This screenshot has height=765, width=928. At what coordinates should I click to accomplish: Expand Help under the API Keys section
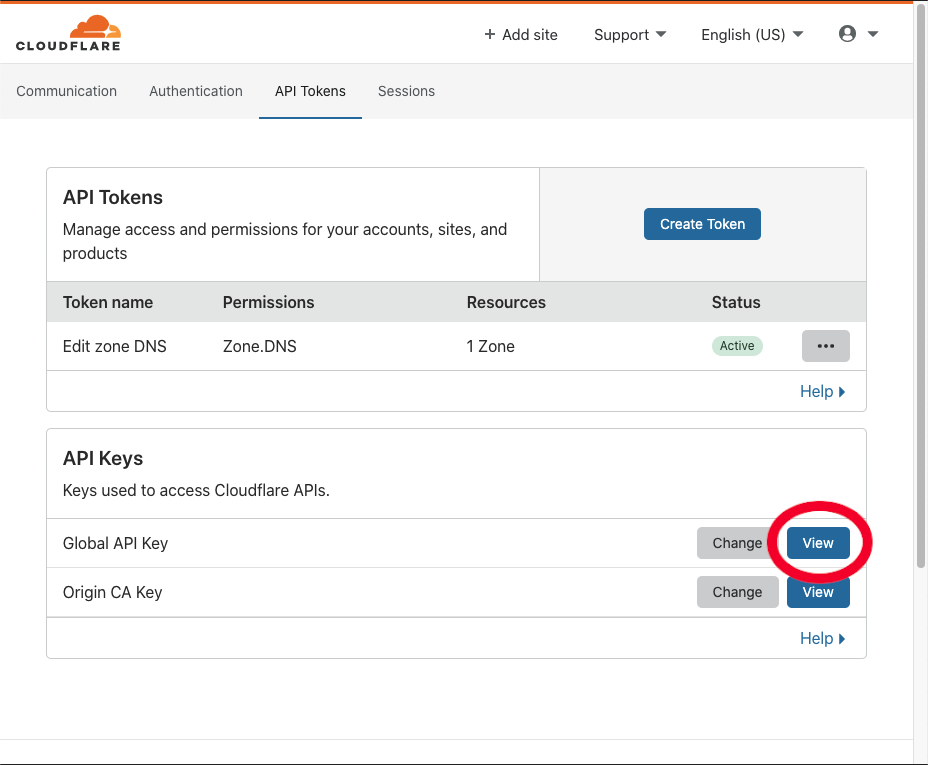pos(822,638)
